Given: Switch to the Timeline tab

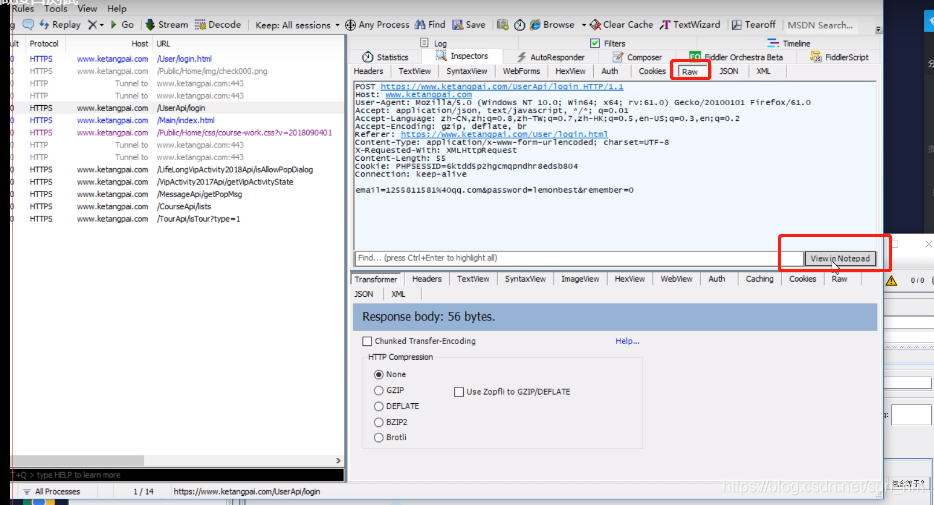Looking at the screenshot, I should pyautogui.click(x=789, y=43).
